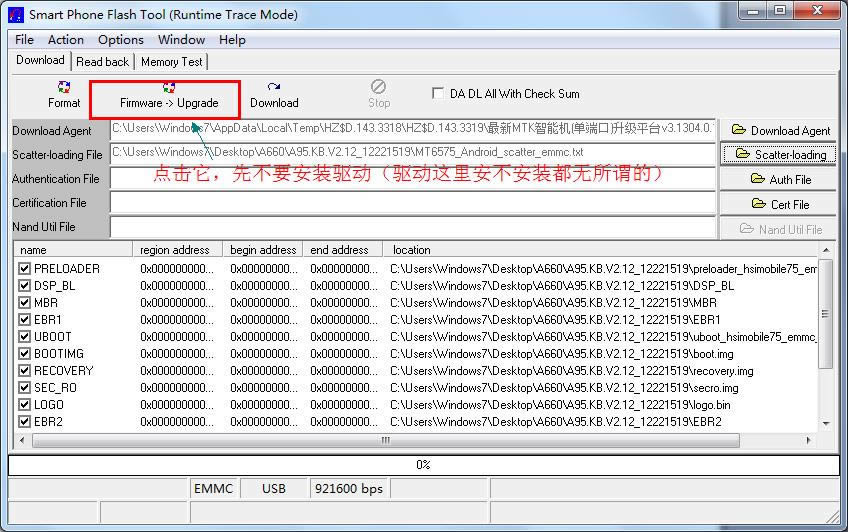Switch to the Memory Test tab
The image size is (848, 532).
[x=171, y=62]
